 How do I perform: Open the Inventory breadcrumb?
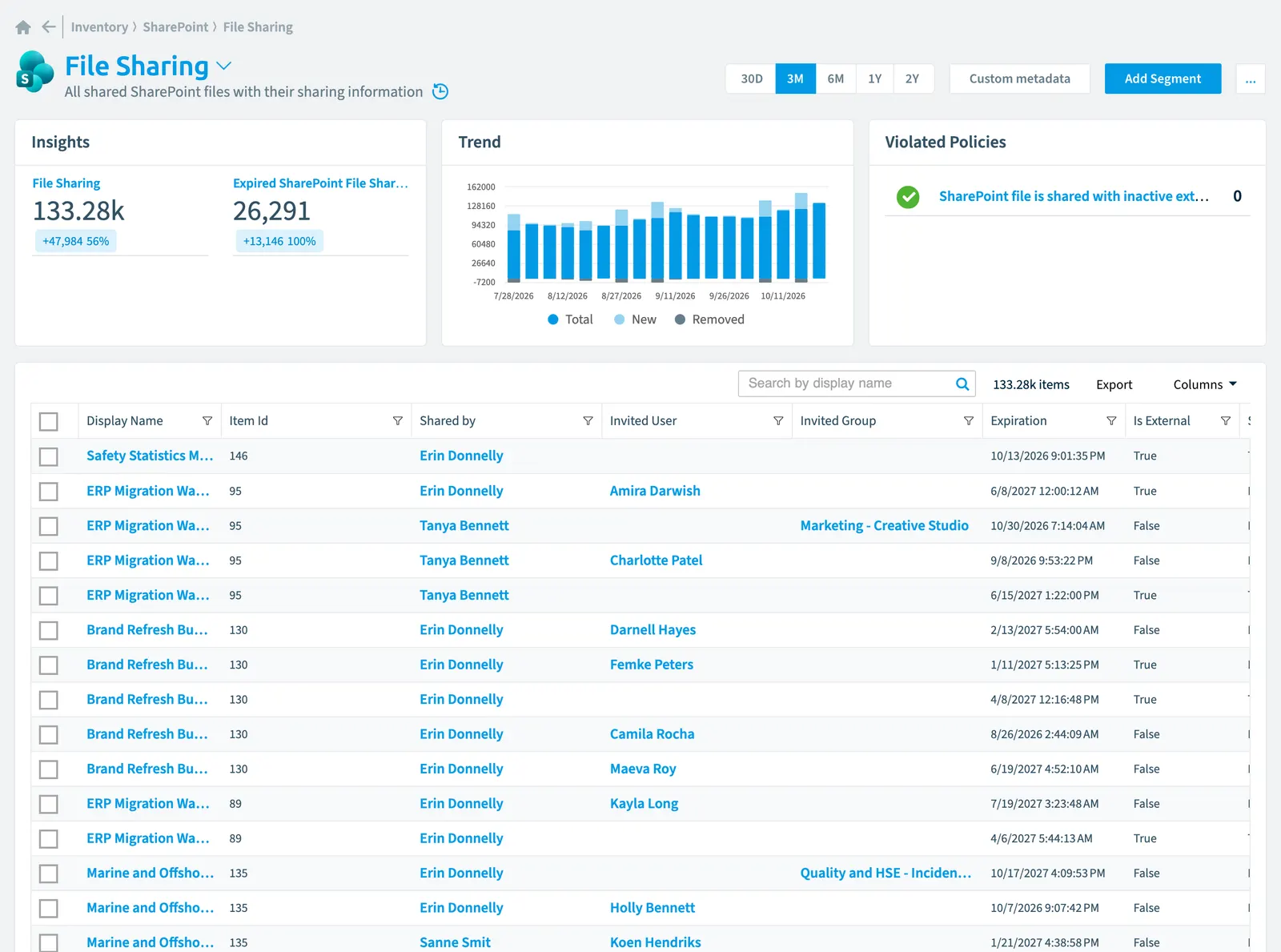click(x=99, y=27)
